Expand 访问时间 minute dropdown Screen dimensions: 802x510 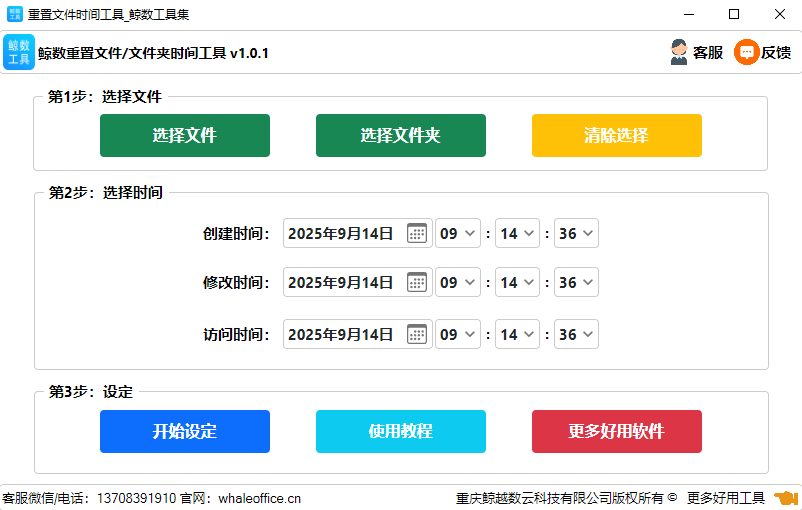click(517, 335)
